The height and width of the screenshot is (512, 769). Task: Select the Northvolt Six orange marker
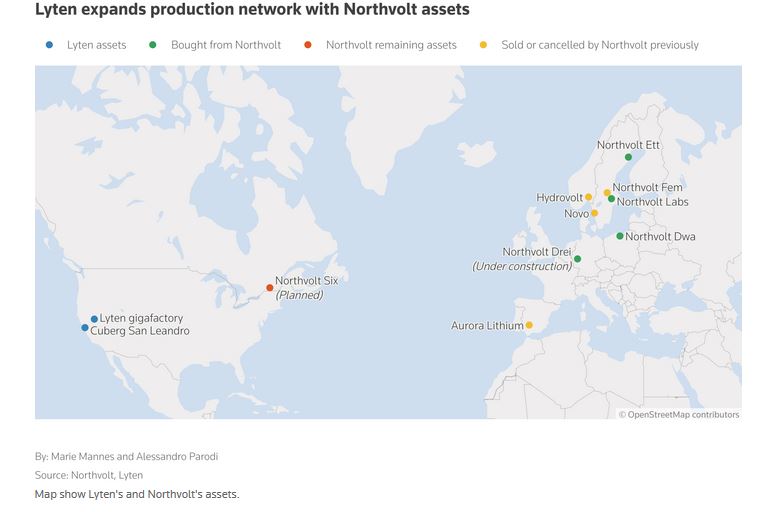pyautogui.click(x=269, y=288)
